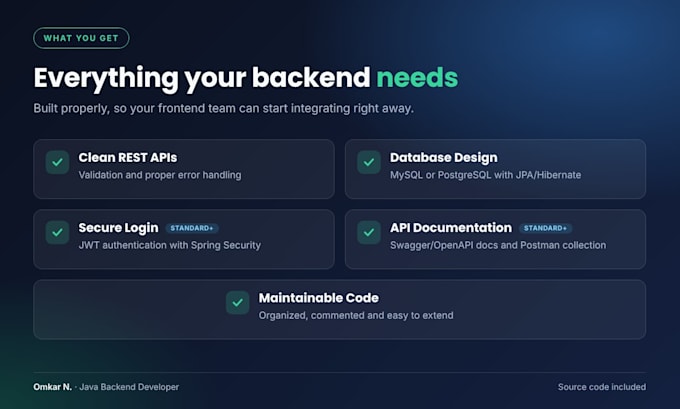Select the Maintainable Code card title

[x=319, y=298]
